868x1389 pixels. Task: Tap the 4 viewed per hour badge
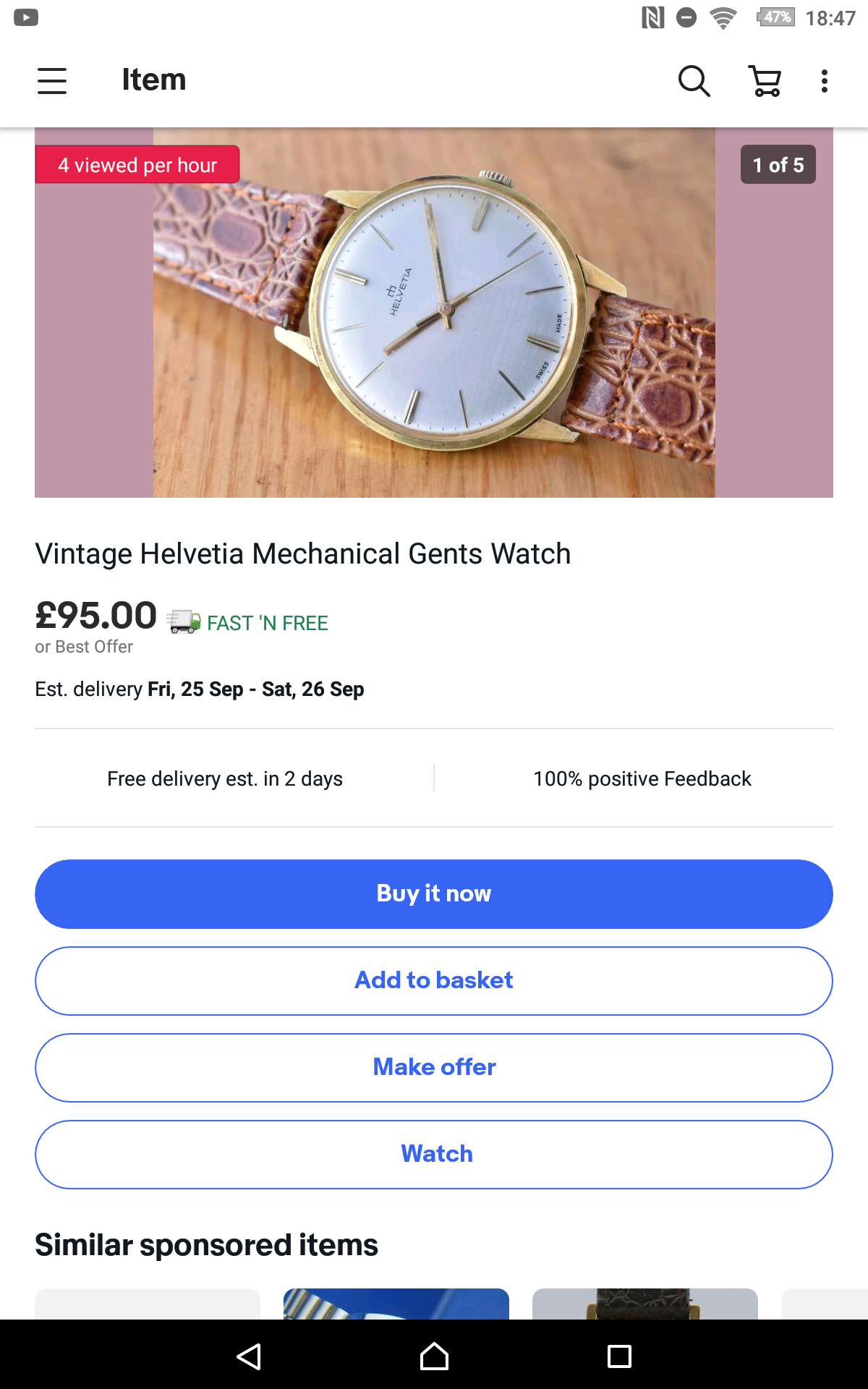point(137,165)
